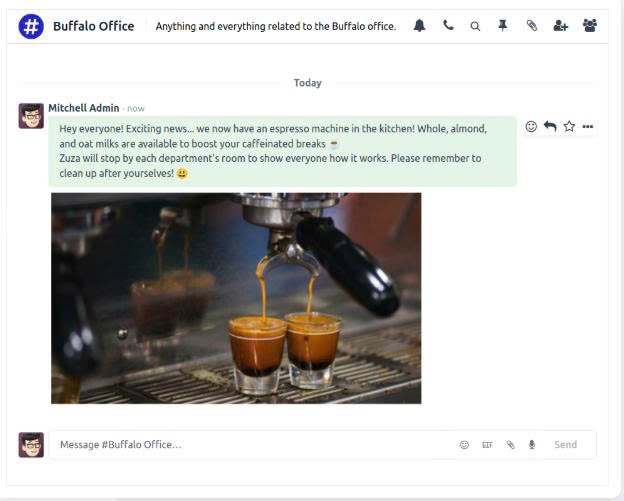Reply to the espresso machine message
This screenshot has height=501, width=624.
(550, 126)
